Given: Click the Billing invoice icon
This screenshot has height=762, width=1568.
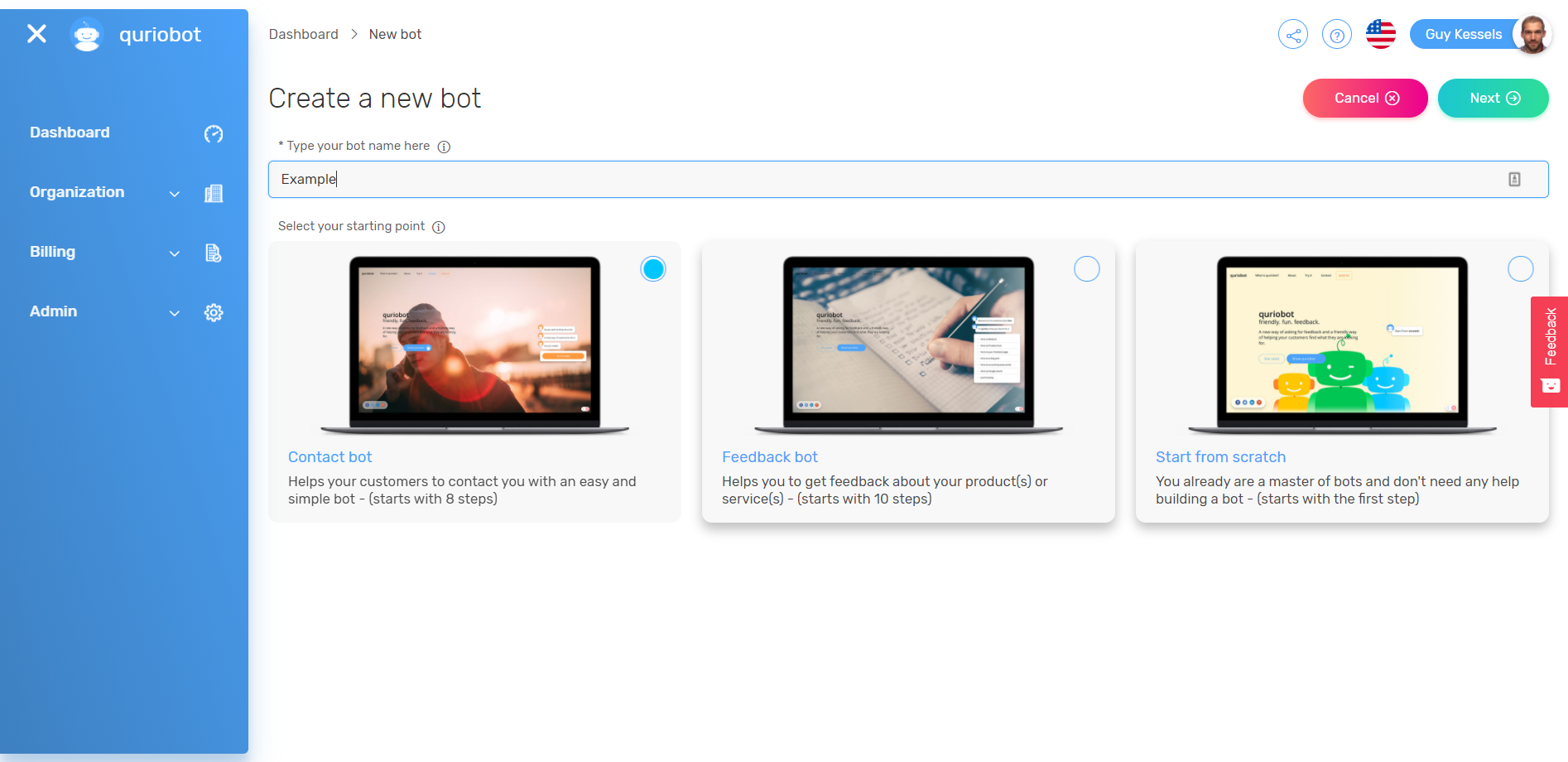Looking at the screenshot, I should (214, 253).
